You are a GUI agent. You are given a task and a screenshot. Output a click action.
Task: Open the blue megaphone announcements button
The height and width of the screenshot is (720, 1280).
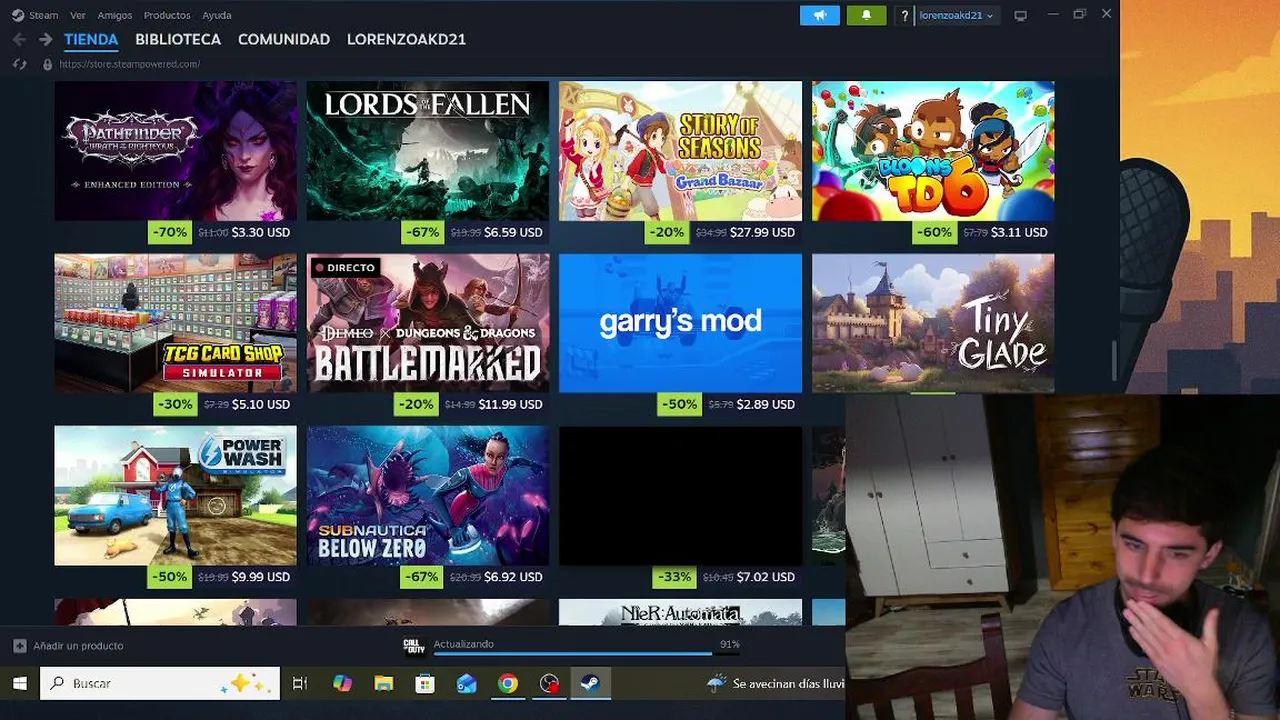pos(819,15)
